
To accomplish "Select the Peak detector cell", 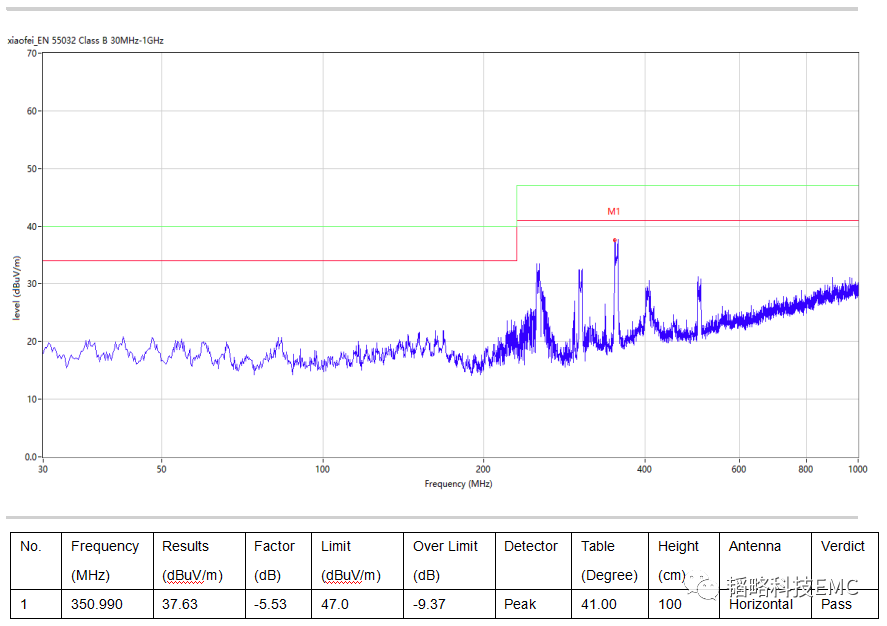I will pos(520,604).
